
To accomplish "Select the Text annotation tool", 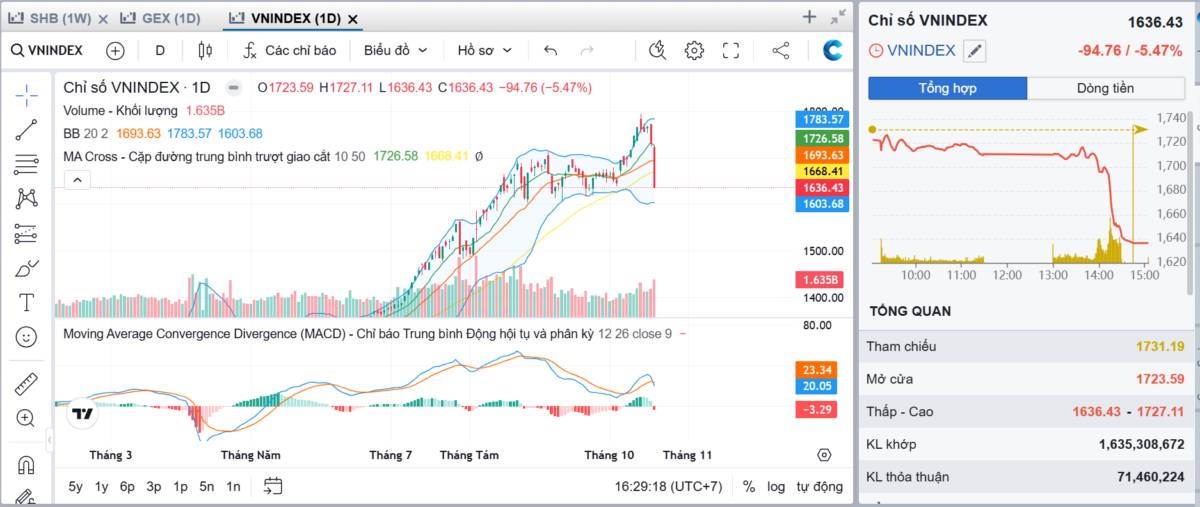I will coord(27,302).
